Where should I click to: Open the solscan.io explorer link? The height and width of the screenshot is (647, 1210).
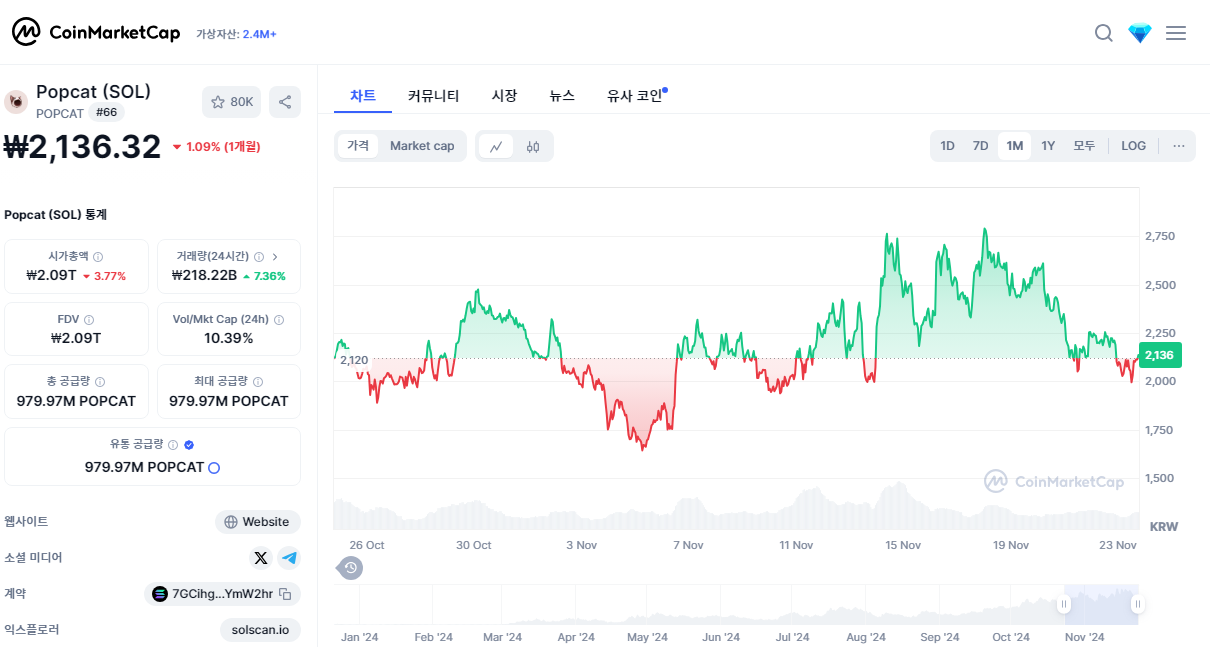click(260, 630)
